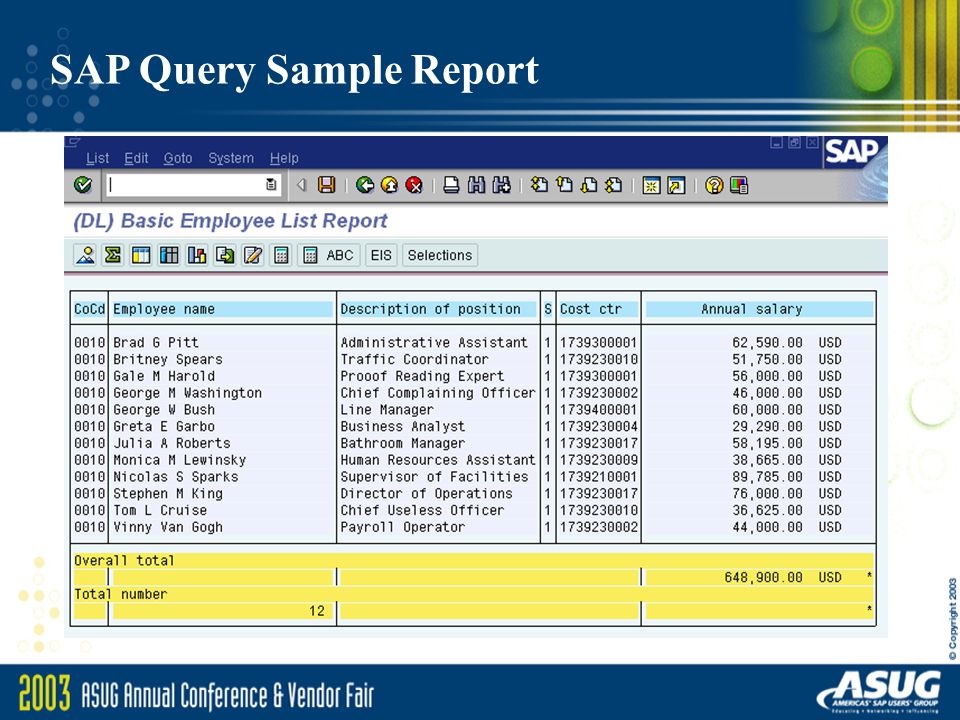Select the Britney Spears employee name

[x=168, y=359]
